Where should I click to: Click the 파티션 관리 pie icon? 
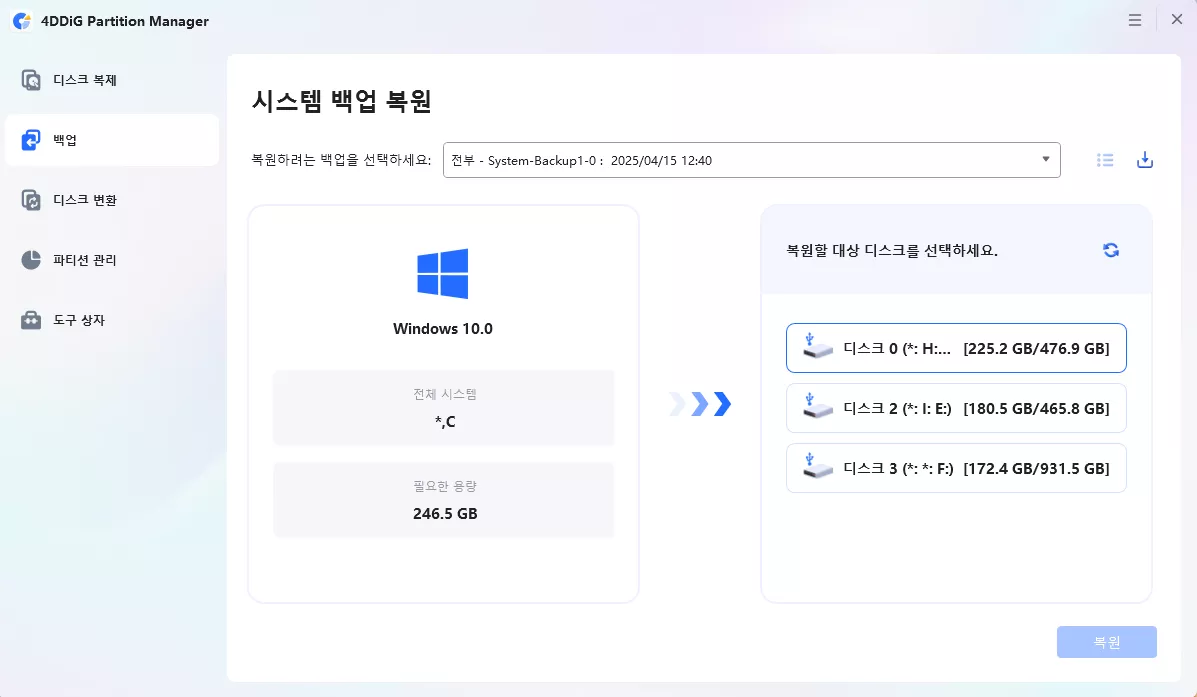[31, 260]
